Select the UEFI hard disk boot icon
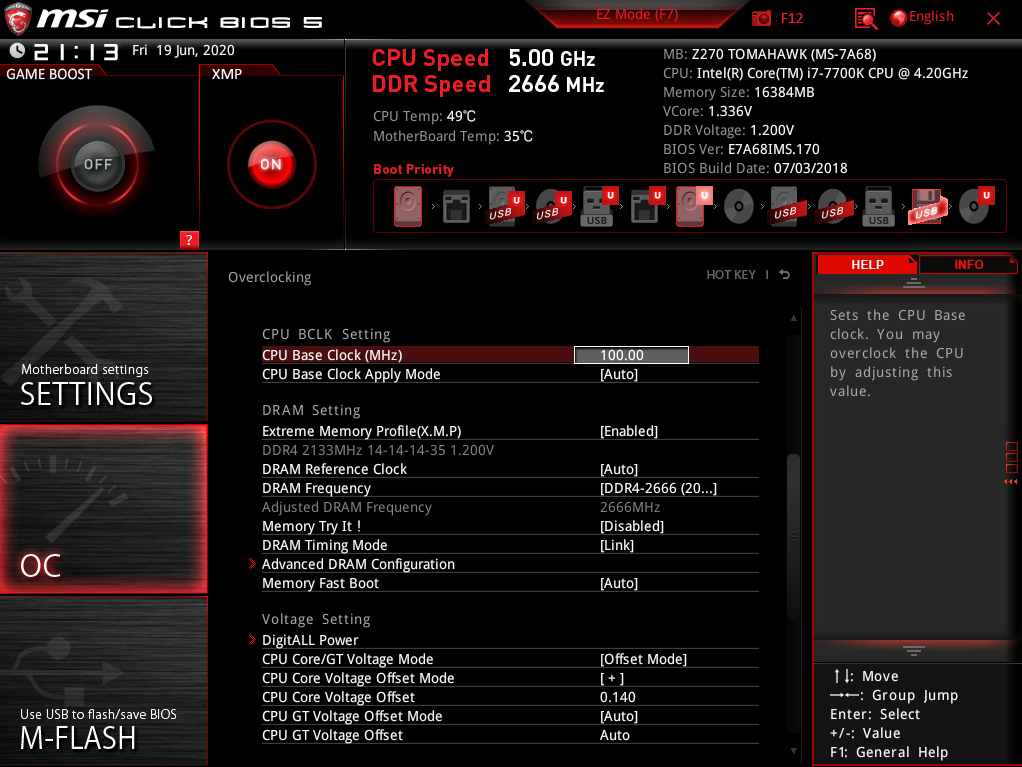 [694, 206]
